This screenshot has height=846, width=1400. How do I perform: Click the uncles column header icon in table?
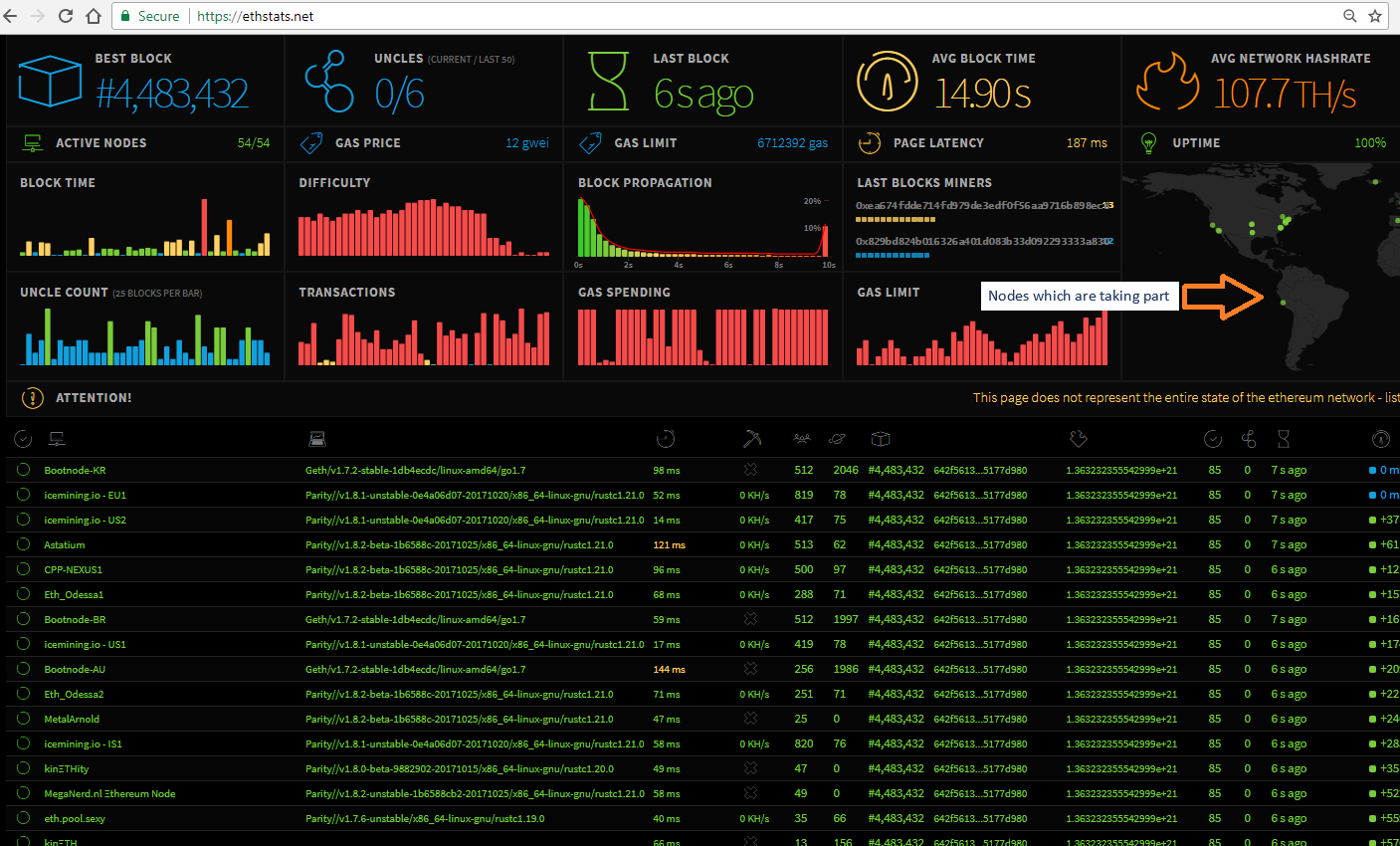coord(1249,439)
